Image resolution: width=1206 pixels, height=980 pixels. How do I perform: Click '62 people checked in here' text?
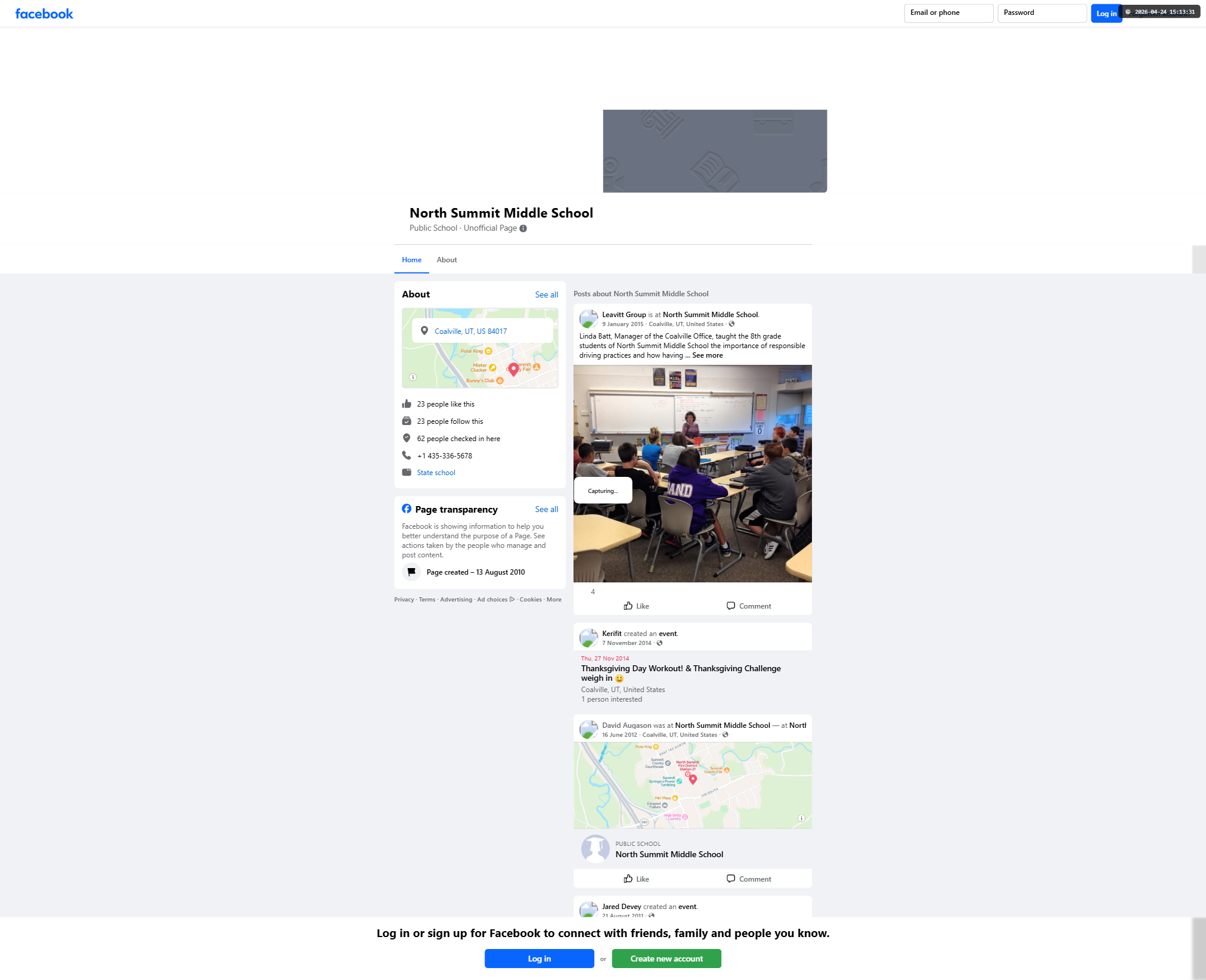click(x=458, y=439)
